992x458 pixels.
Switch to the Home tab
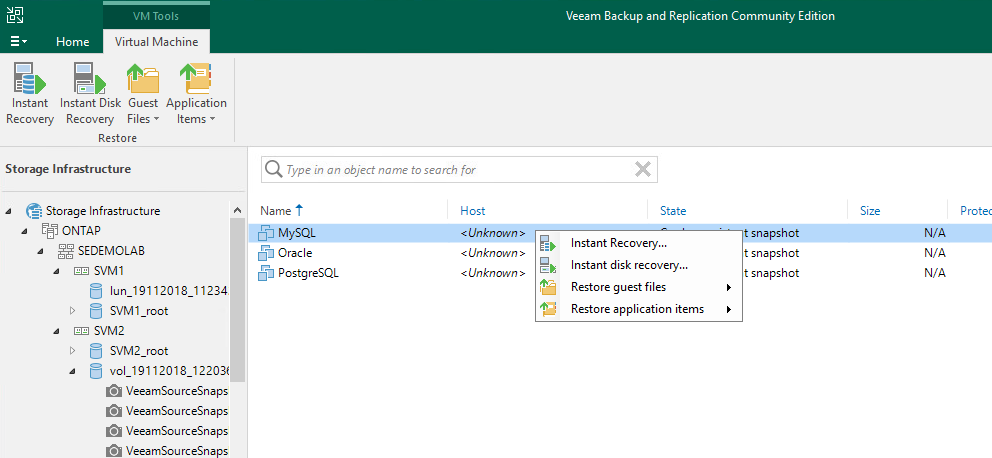pos(73,42)
